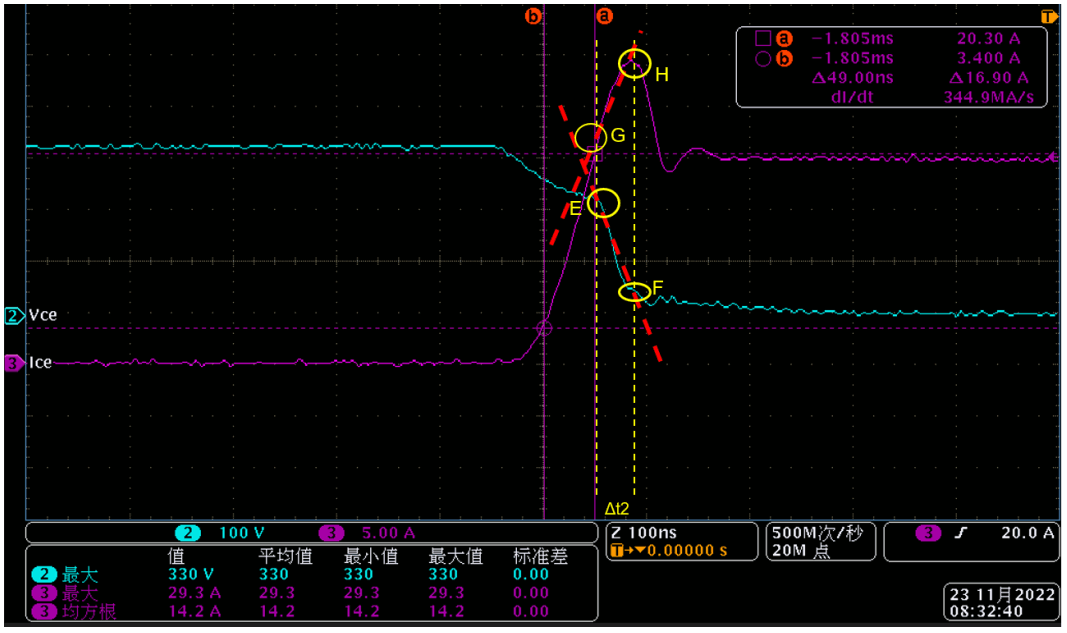Click the date and time display
This screenshot has height=633, width=1067.
(1001, 602)
